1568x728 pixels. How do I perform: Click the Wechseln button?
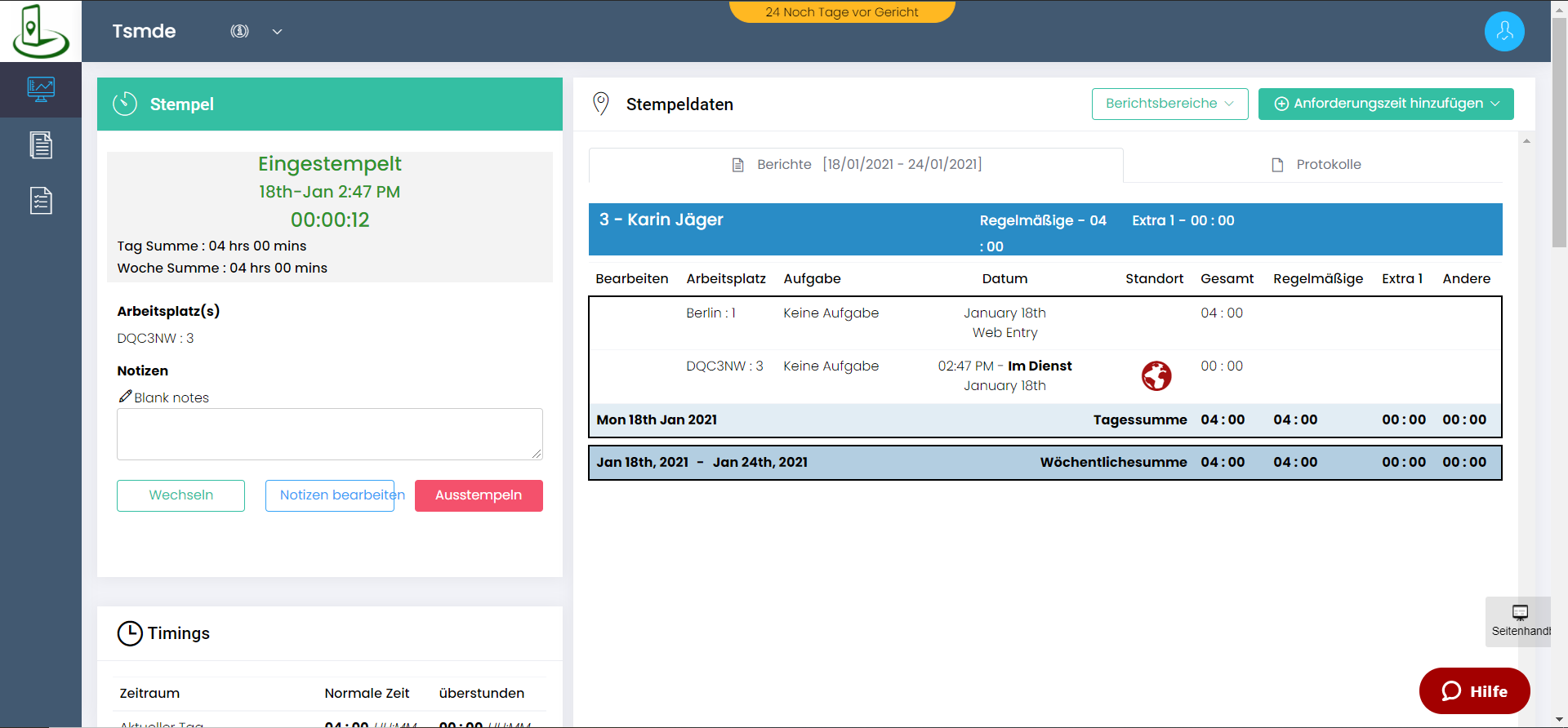point(180,495)
